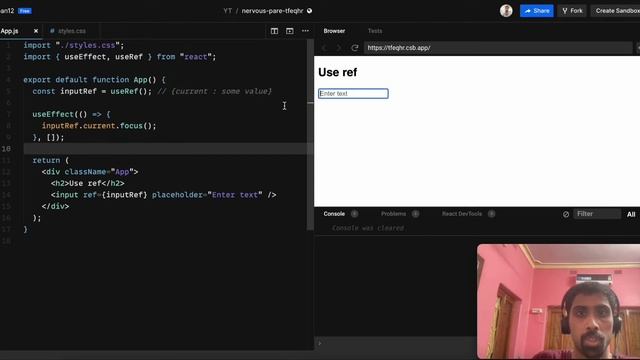
Task: Open the Problems panel tab
Action: 393,214
